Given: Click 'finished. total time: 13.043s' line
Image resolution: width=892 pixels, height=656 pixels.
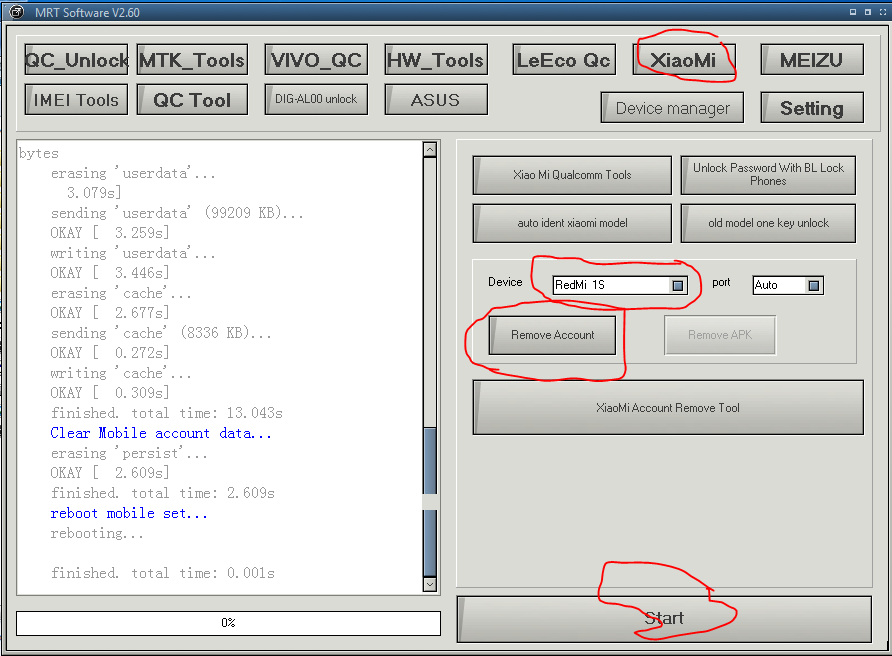Looking at the screenshot, I should [x=167, y=413].
